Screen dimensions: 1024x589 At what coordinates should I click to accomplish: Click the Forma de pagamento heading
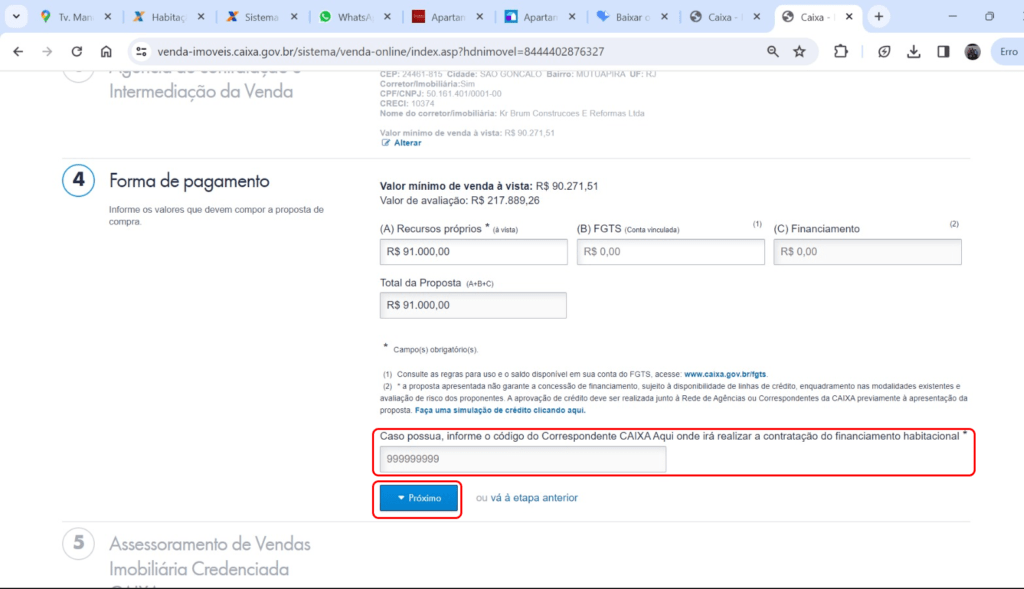(x=189, y=181)
